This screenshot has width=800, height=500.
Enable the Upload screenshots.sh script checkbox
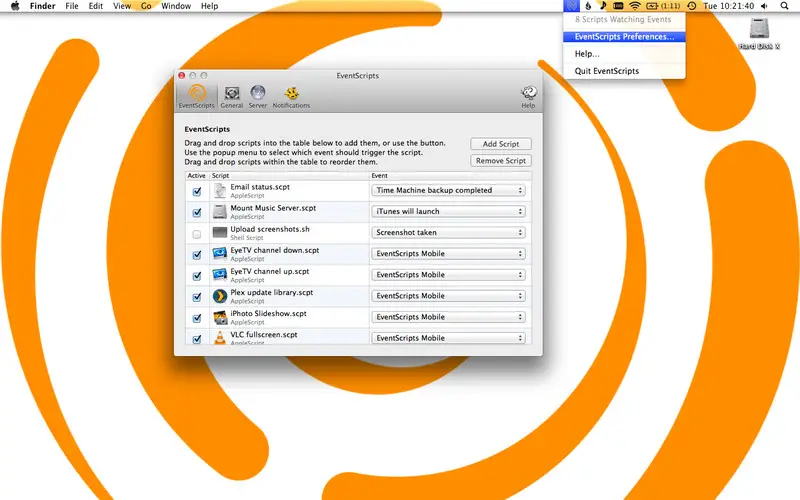197,234
